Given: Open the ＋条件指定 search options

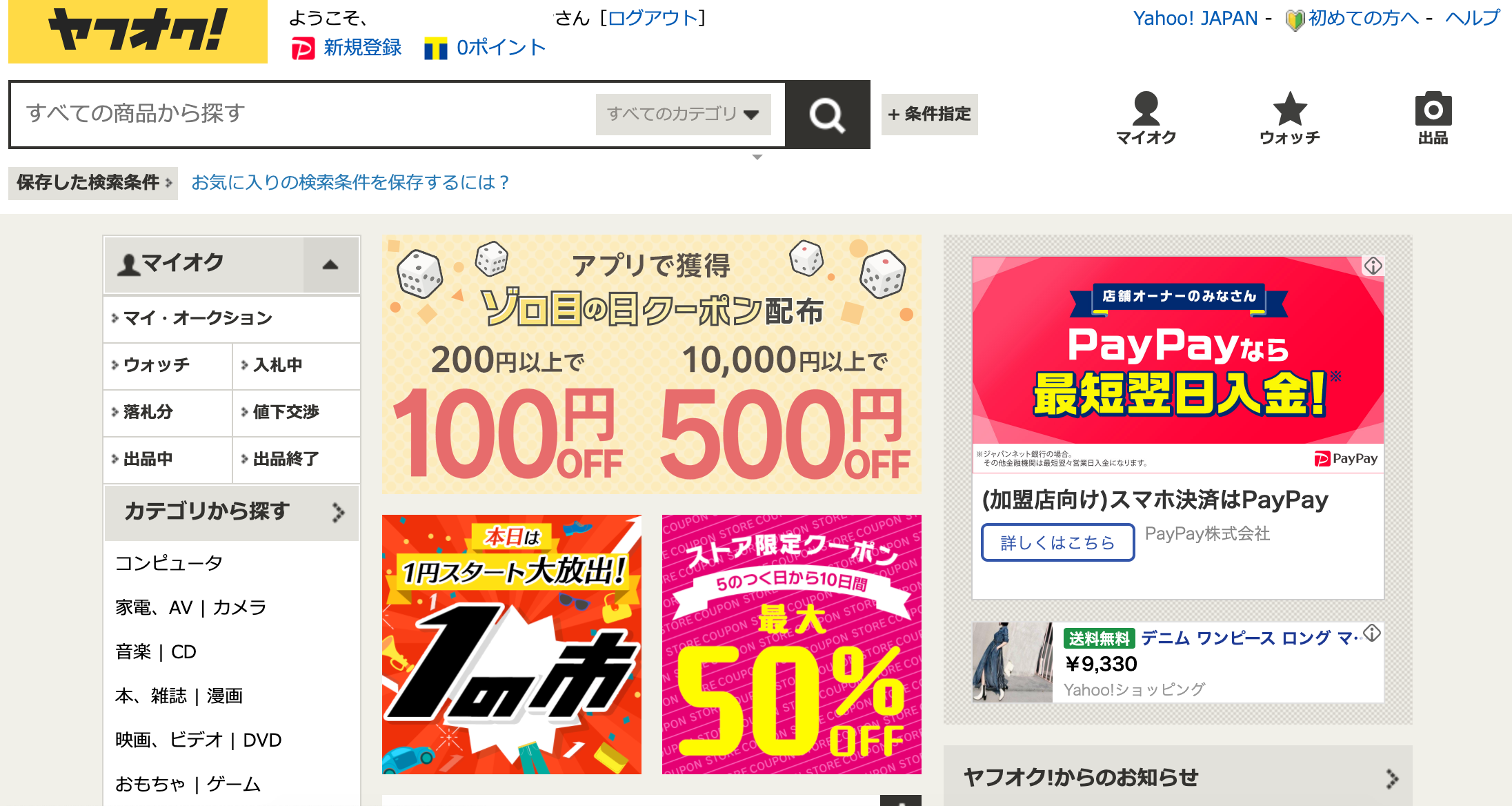Looking at the screenshot, I should 929,114.
